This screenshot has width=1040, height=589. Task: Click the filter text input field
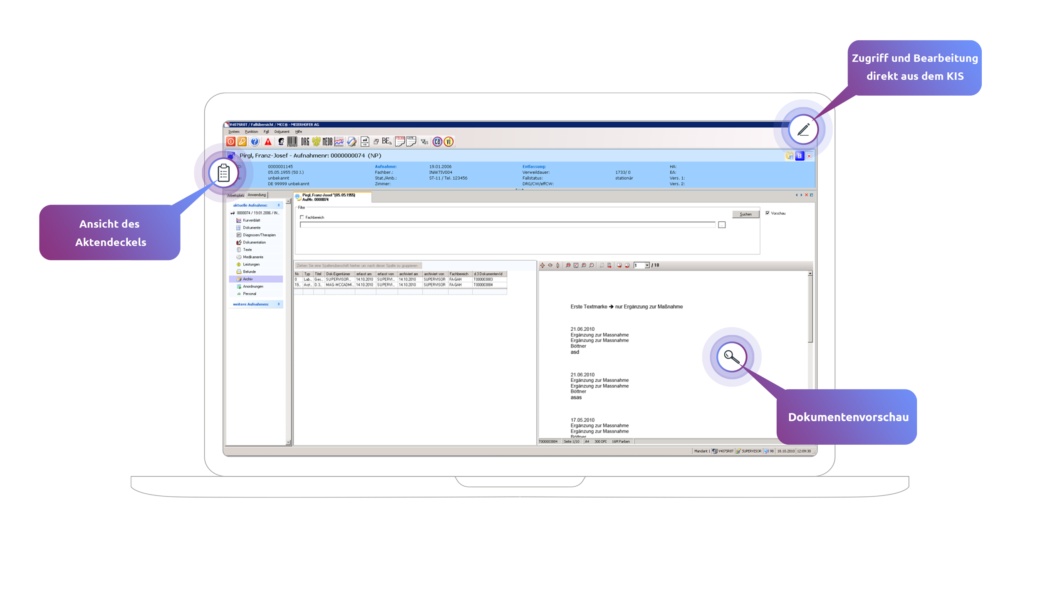pos(507,225)
